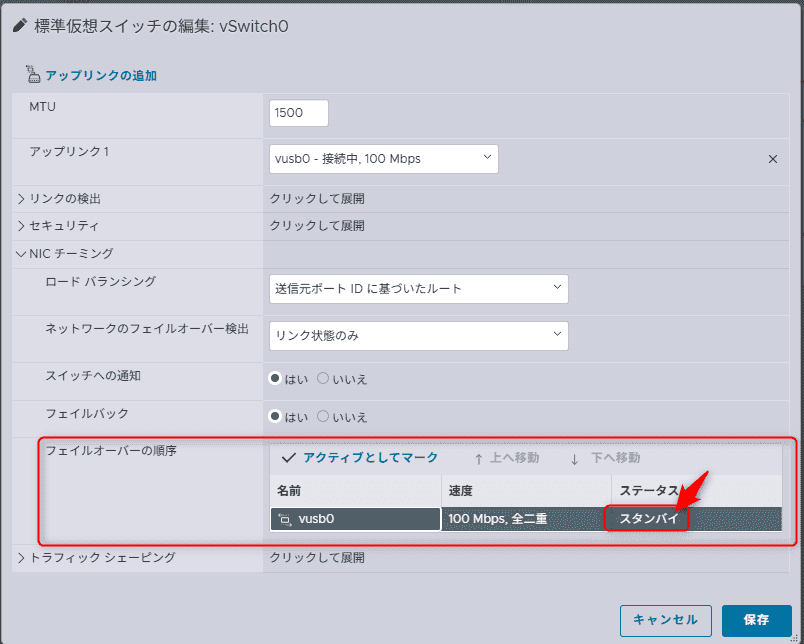Click the ステータス column header
This screenshot has width=804, height=644.
(x=697, y=491)
